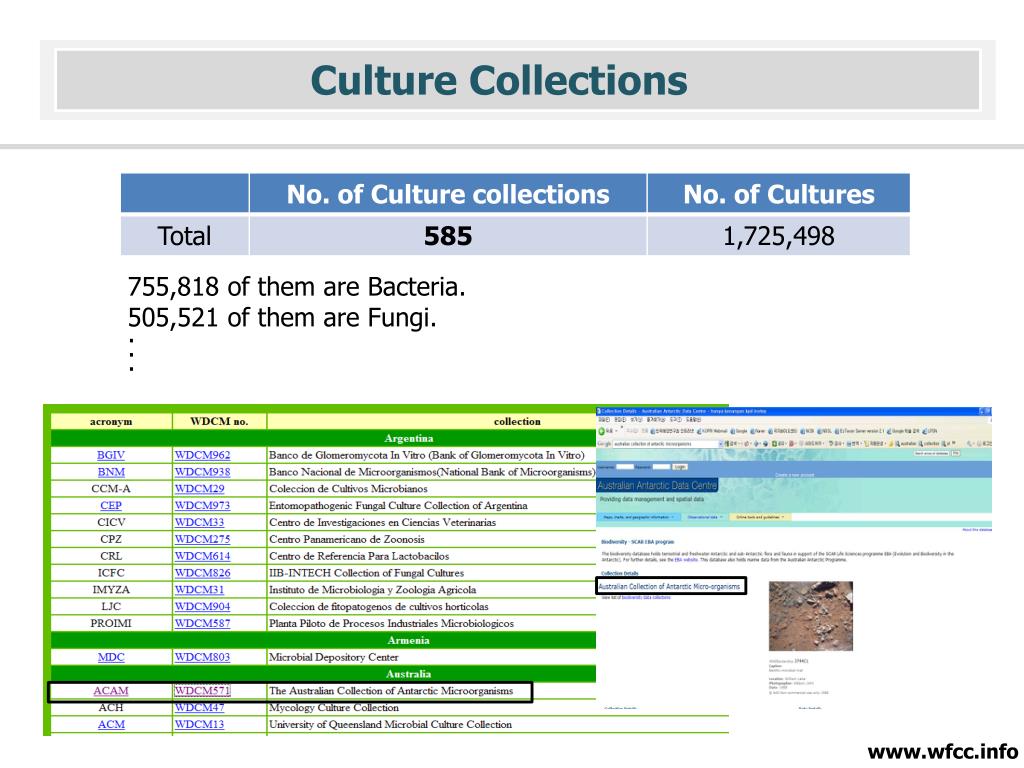Follow the WDCM614 link
The image size is (1024, 768).
click(x=202, y=556)
